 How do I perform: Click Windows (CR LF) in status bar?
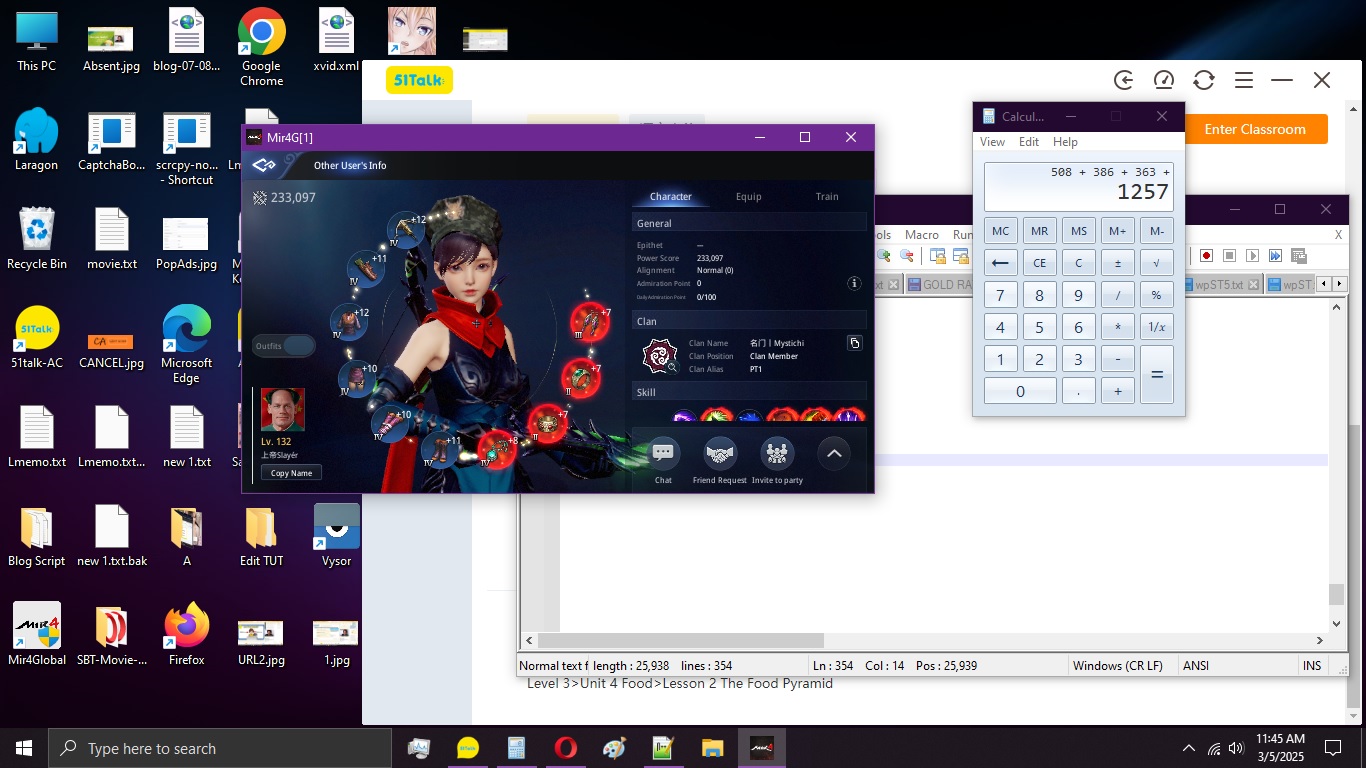click(1118, 666)
